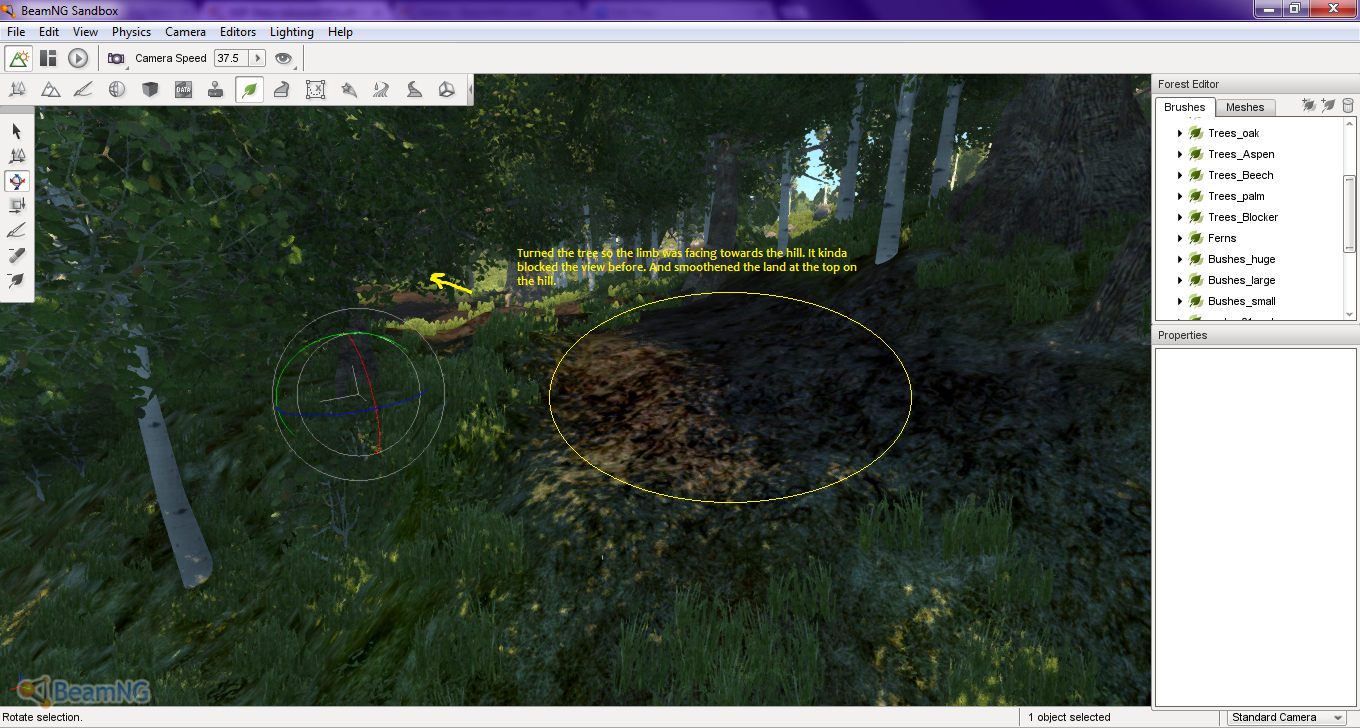Select the Decal Editor stamp icon
This screenshot has width=1360, height=728.
pyautogui.click(x=216, y=89)
